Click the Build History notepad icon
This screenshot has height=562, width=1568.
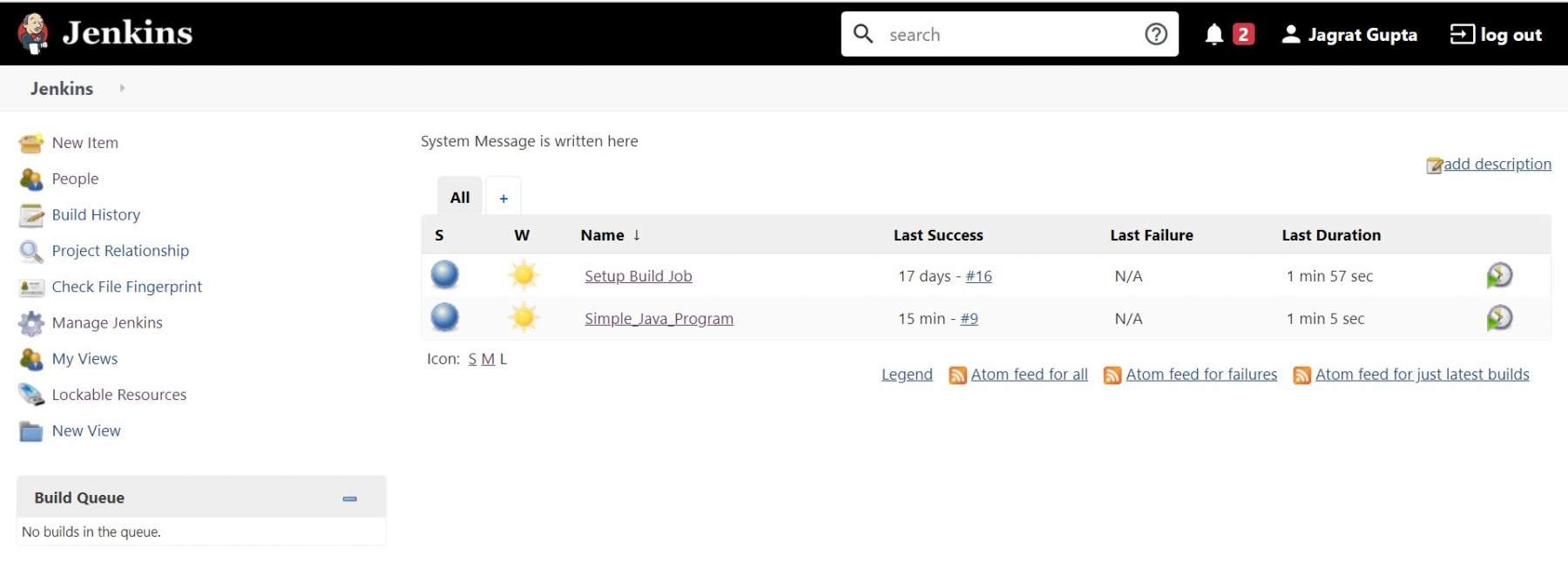tap(31, 215)
